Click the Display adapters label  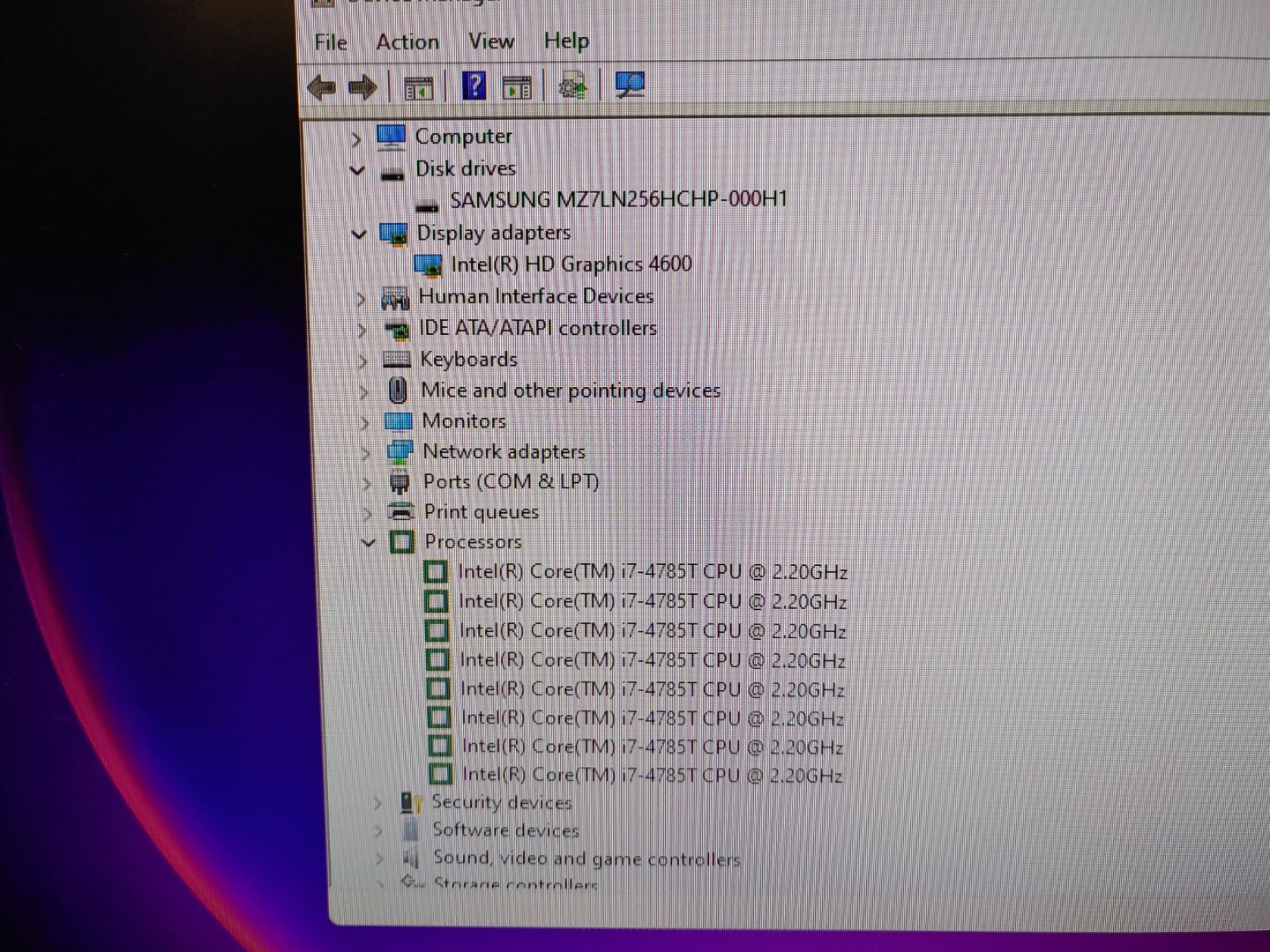point(494,233)
